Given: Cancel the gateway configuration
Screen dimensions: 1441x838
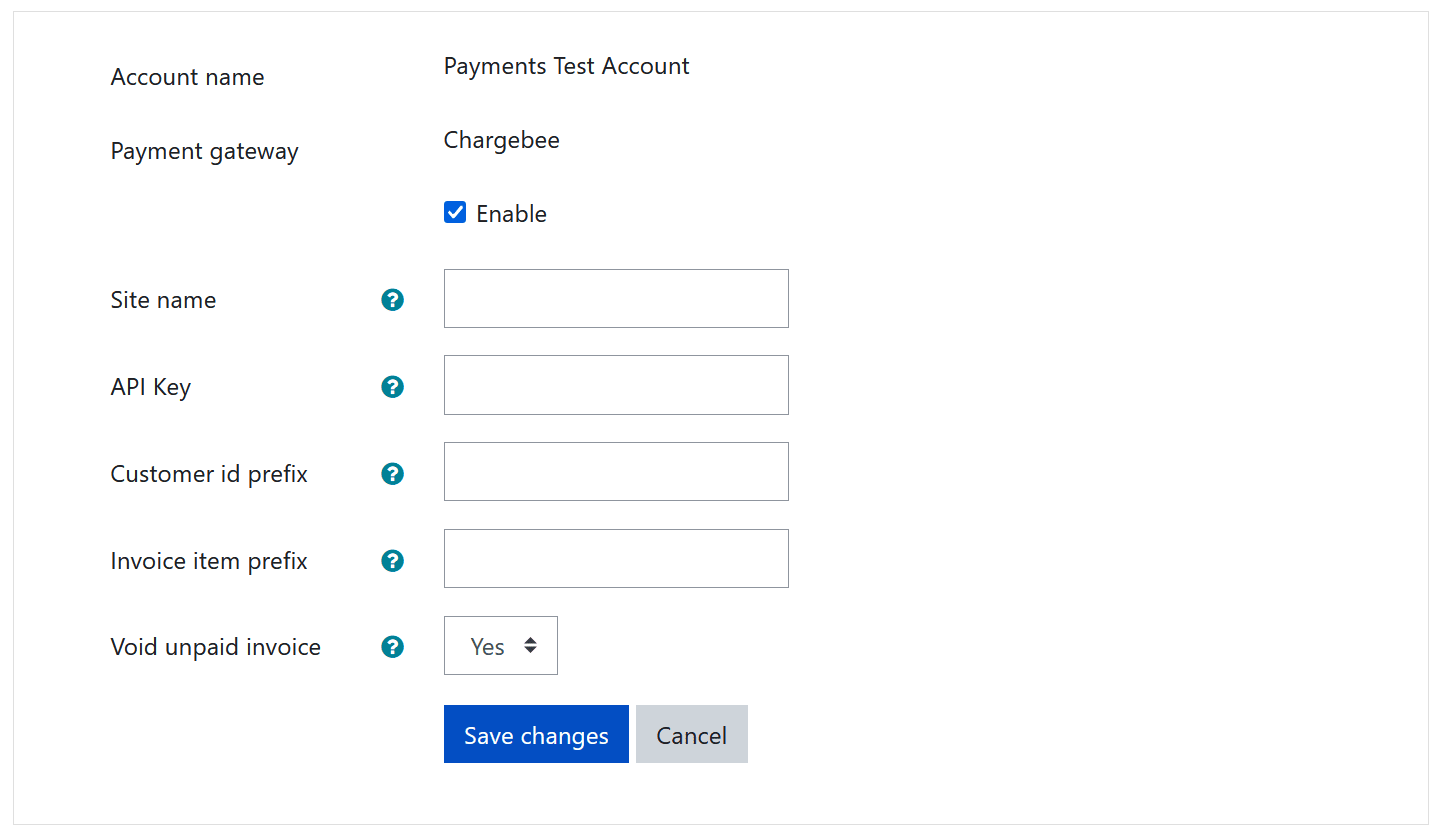Looking at the screenshot, I should [x=692, y=734].
